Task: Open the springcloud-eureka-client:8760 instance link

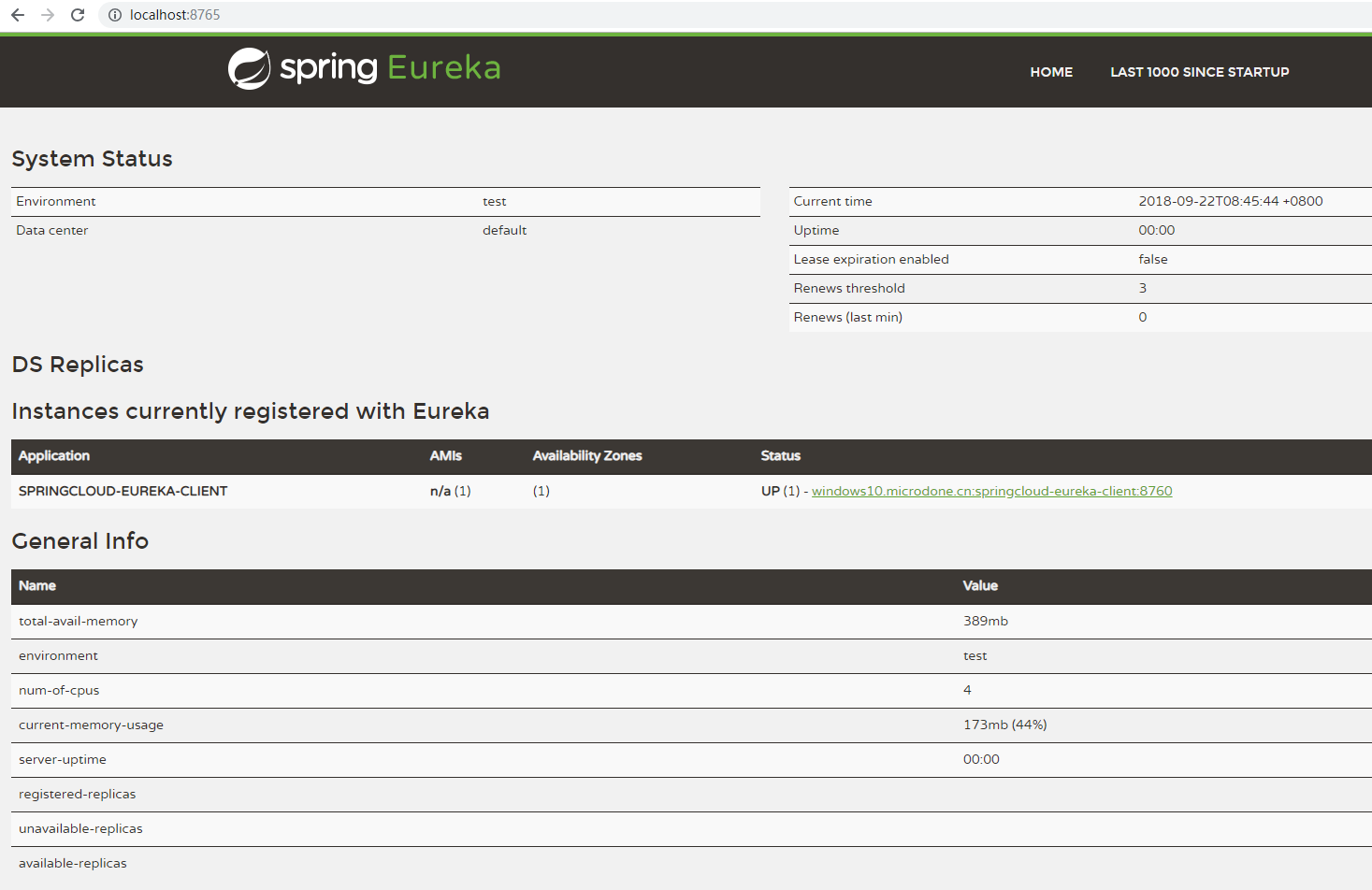Action: click(x=991, y=491)
